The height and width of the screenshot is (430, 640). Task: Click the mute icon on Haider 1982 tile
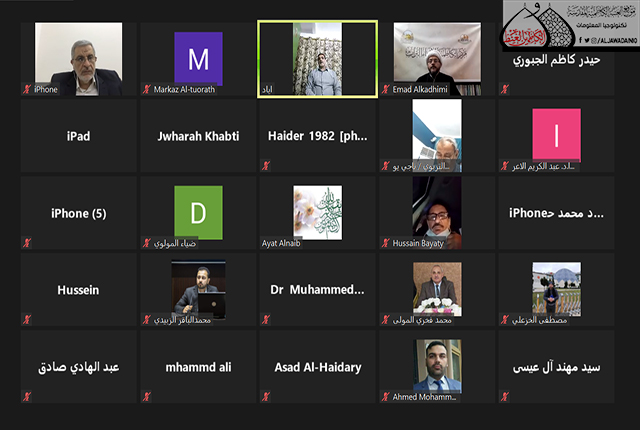click(266, 166)
